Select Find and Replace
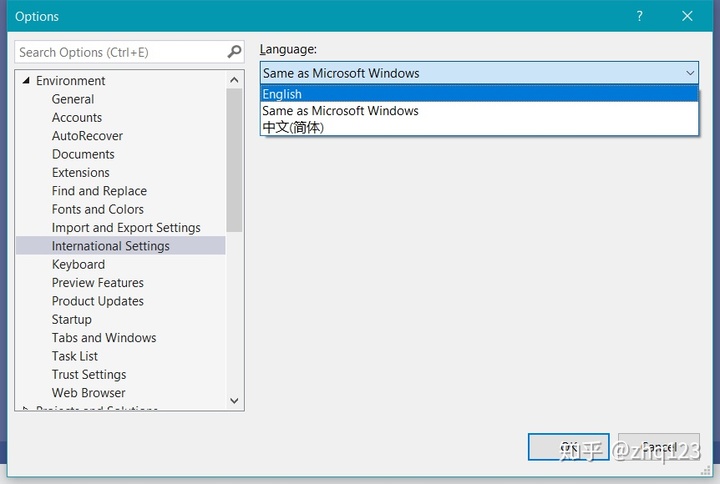 [99, 191]
